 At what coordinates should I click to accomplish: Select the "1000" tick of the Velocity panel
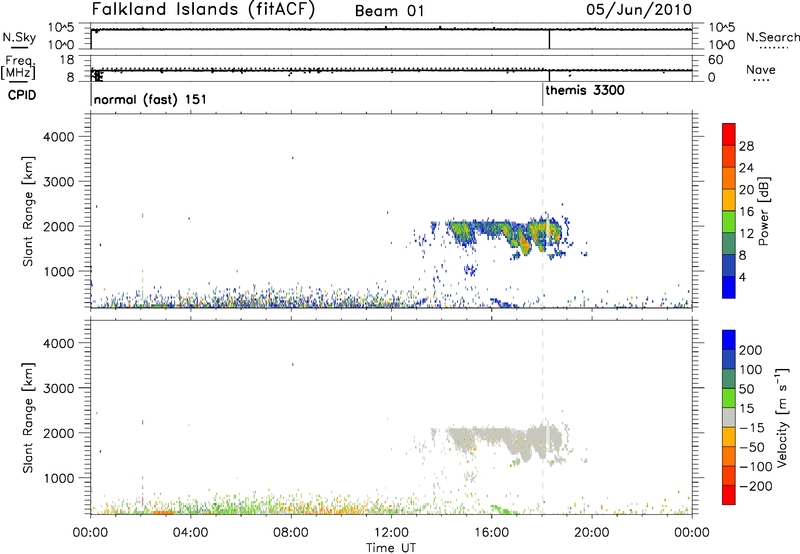(58, 478)
